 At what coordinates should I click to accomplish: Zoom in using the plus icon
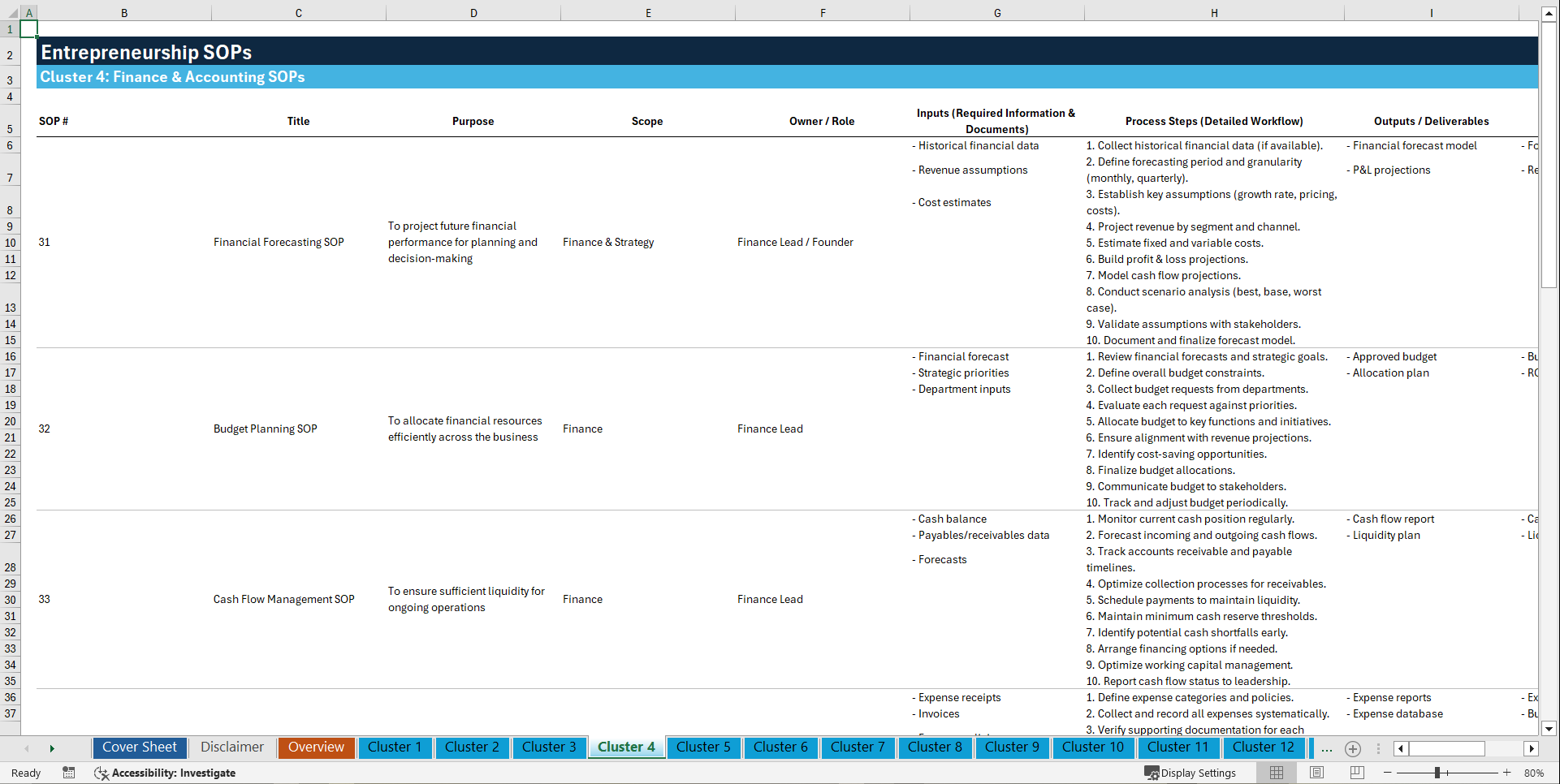(1506, 773)
